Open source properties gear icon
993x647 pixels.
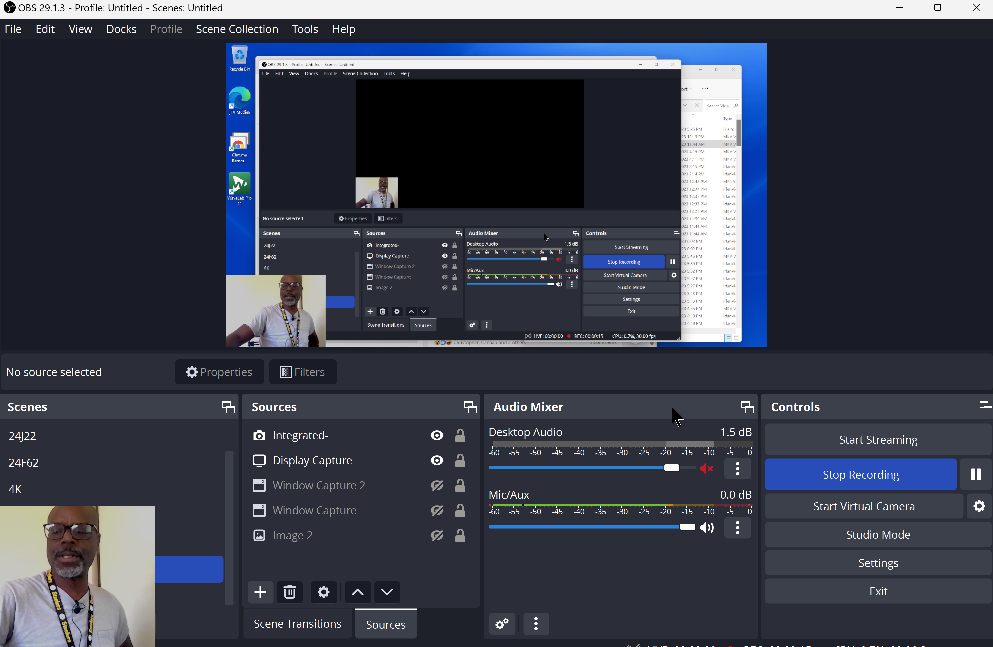(x=324, y=592)
